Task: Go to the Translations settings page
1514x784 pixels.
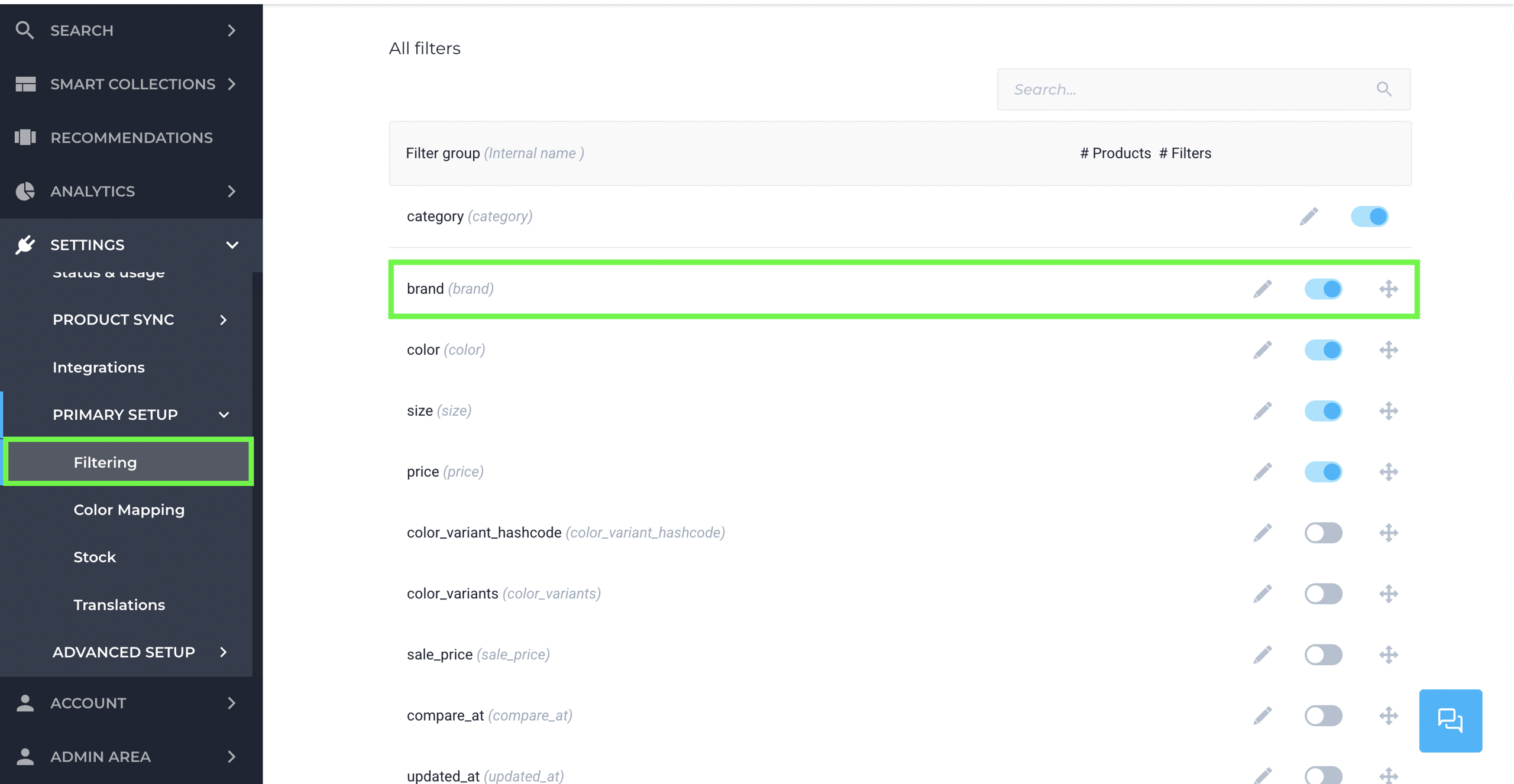Action: click(x=119, y=605)
